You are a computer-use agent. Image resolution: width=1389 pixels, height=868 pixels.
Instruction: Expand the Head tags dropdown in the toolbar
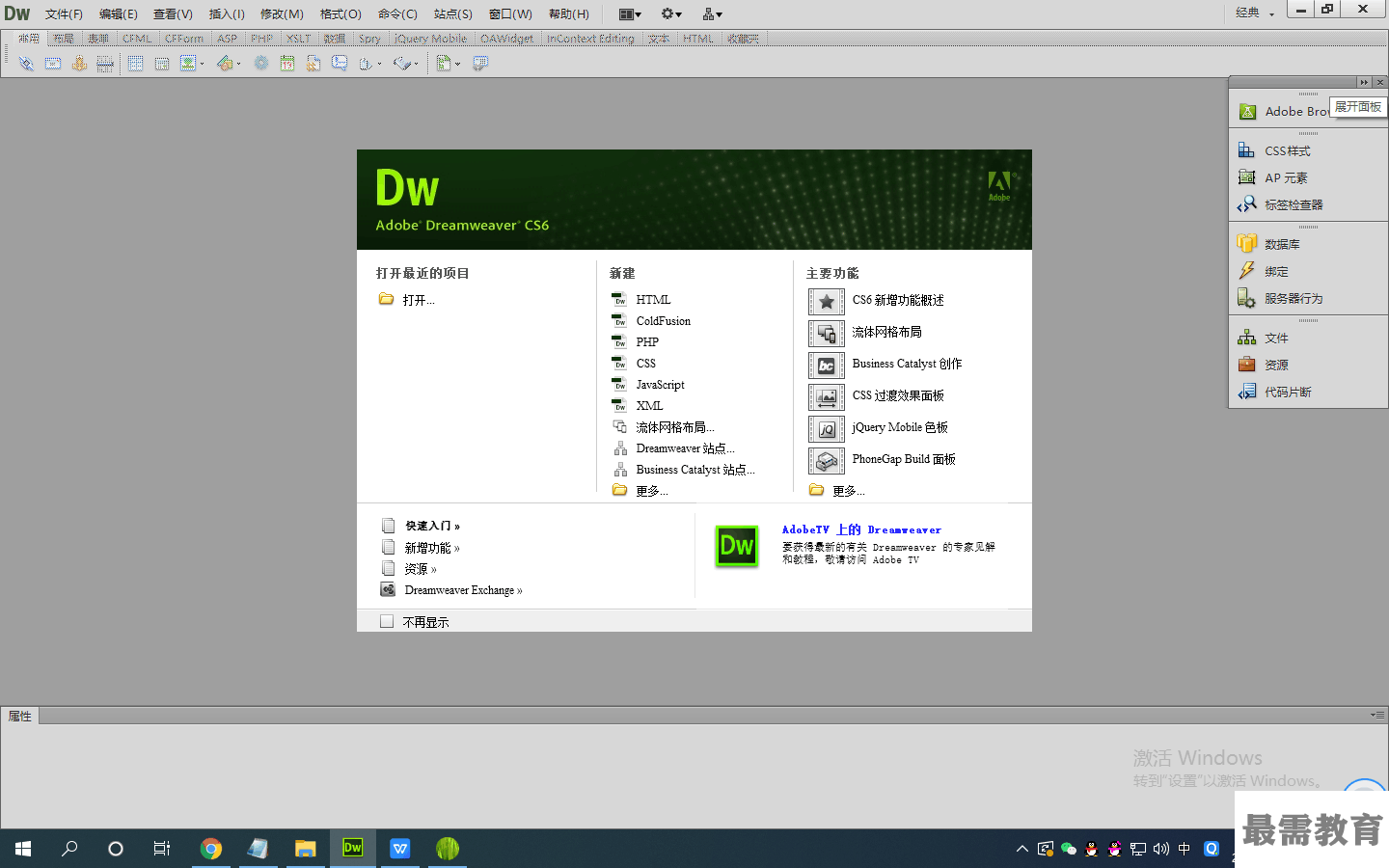click(x=379, y=64)
